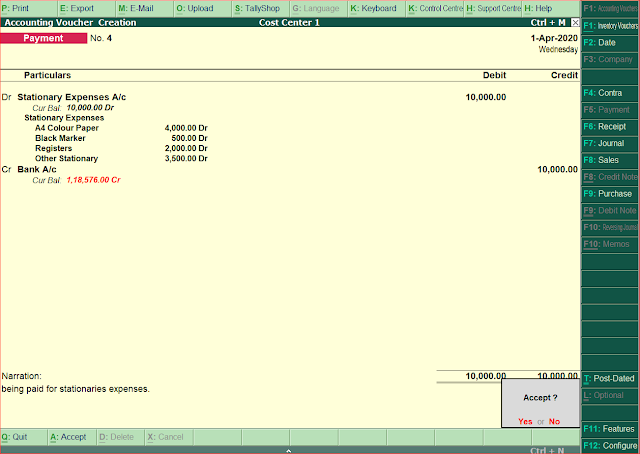The width and height of the screenshot is (640, 454).
Task: Close the voucher creation window X
Action: point(575,22)
